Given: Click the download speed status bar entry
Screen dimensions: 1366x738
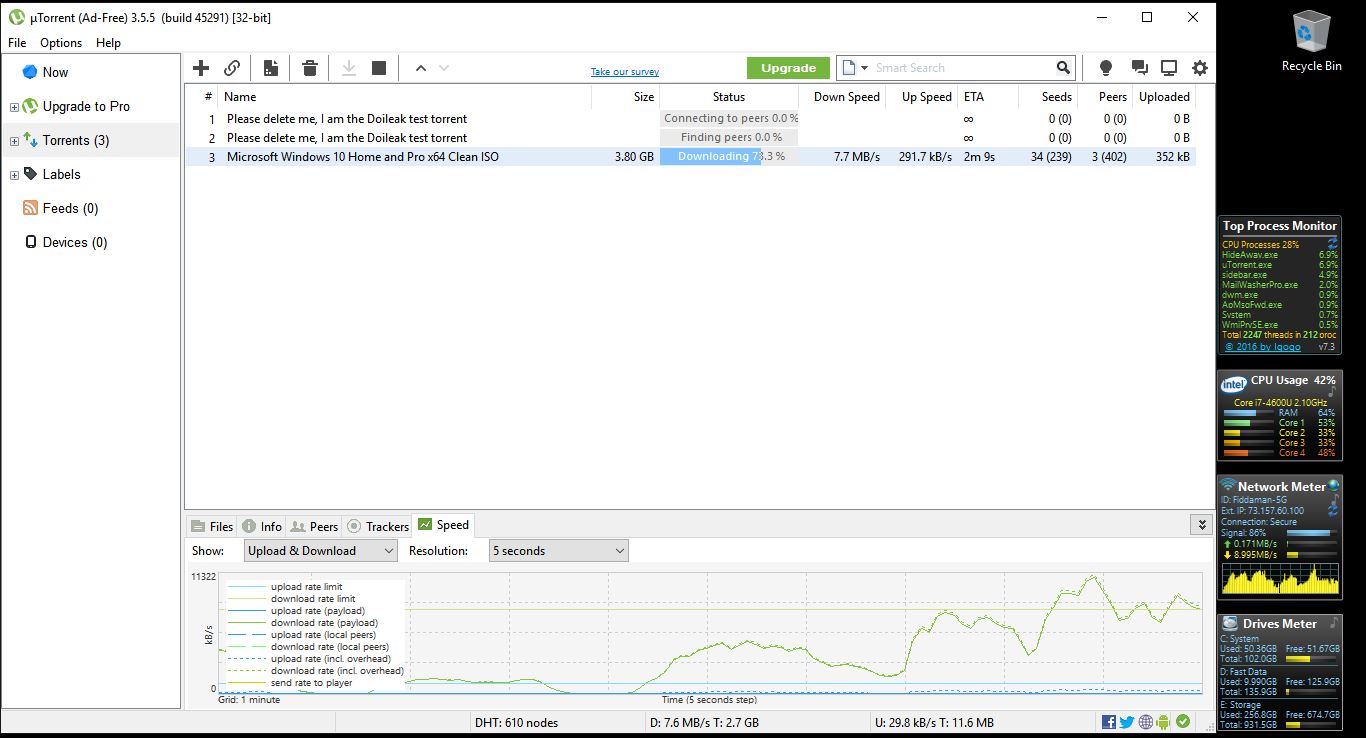Looking at the screenshot, I should tap(705, 722).
